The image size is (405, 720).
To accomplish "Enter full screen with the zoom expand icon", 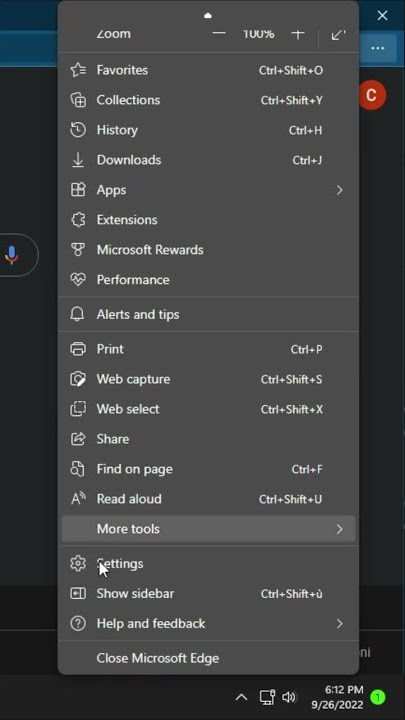I will (338, 34).
